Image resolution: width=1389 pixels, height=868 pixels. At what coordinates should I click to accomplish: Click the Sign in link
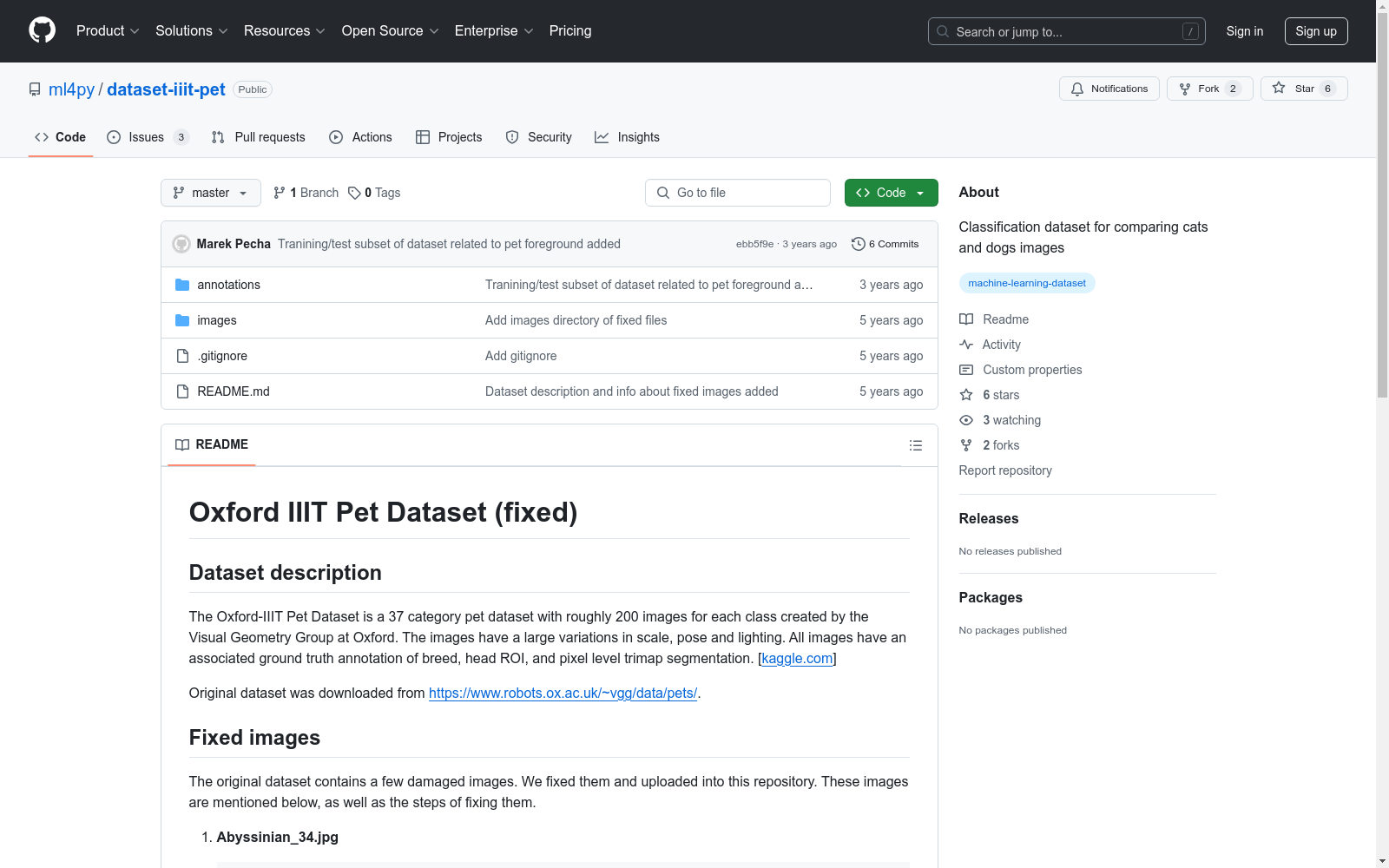coord(1244,31)
